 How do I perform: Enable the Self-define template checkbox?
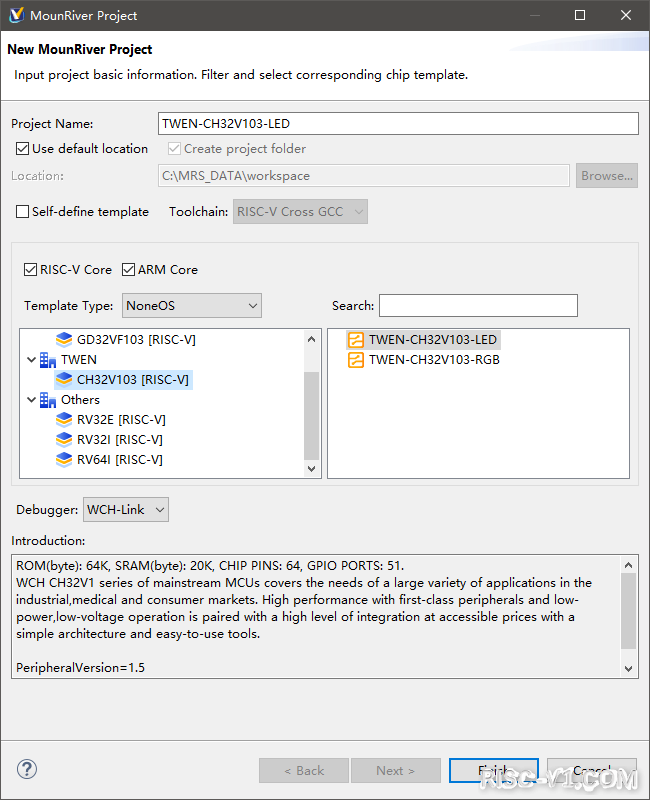(x=22, y=211)
